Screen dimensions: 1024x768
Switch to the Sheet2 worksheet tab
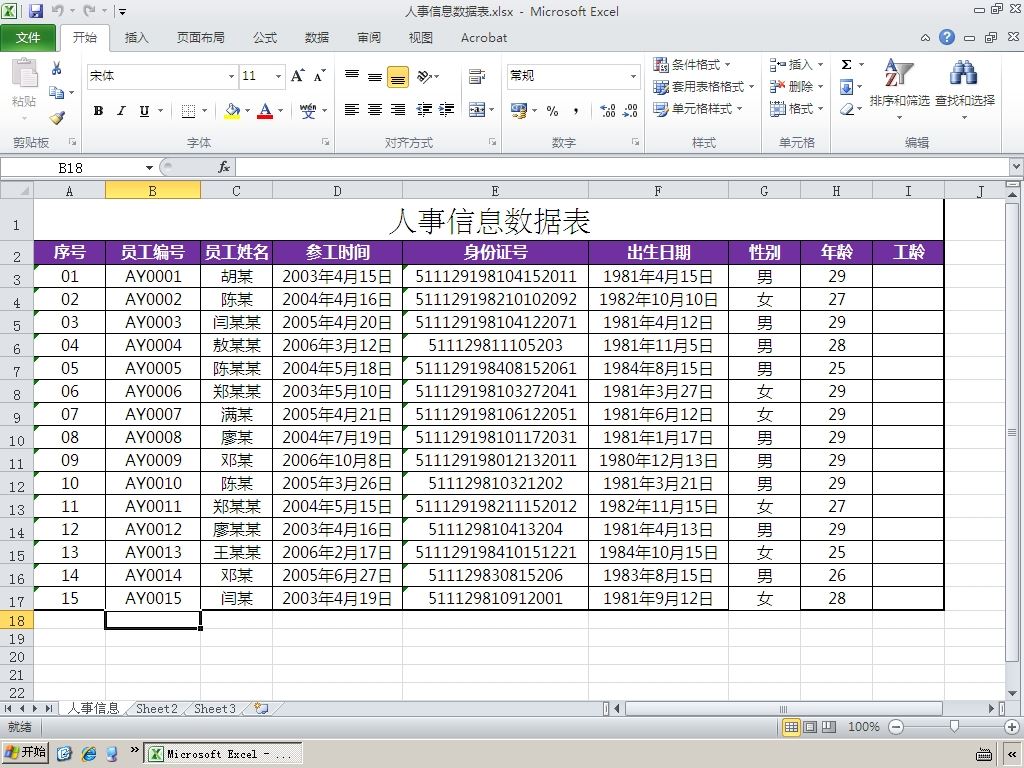pos(157,709)
